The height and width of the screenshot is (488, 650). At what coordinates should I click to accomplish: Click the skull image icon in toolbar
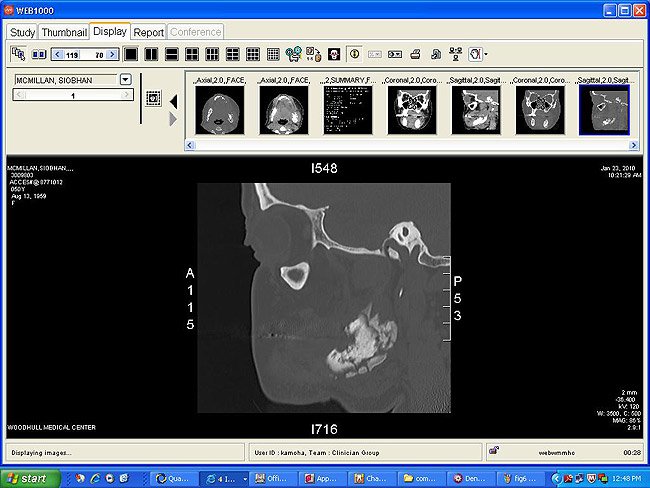(334, 53)
